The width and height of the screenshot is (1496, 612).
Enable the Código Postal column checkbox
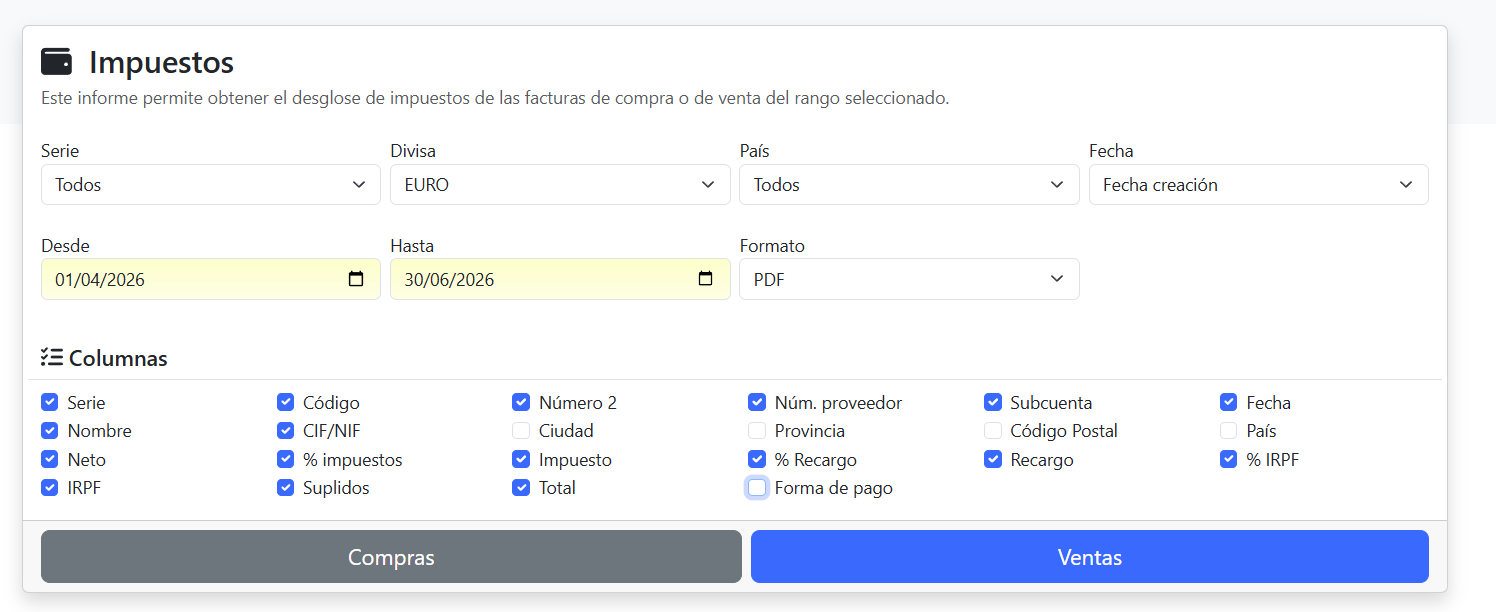point(993,431)
